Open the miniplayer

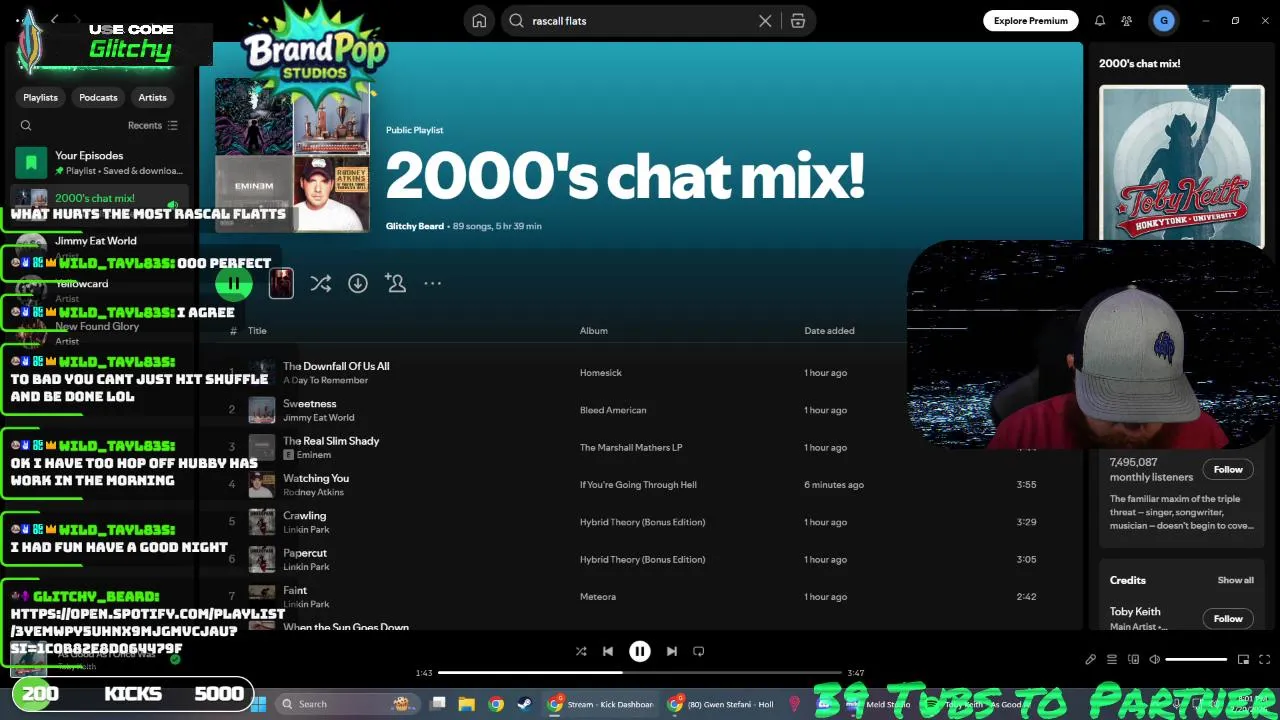click(x=1243, y=660)
